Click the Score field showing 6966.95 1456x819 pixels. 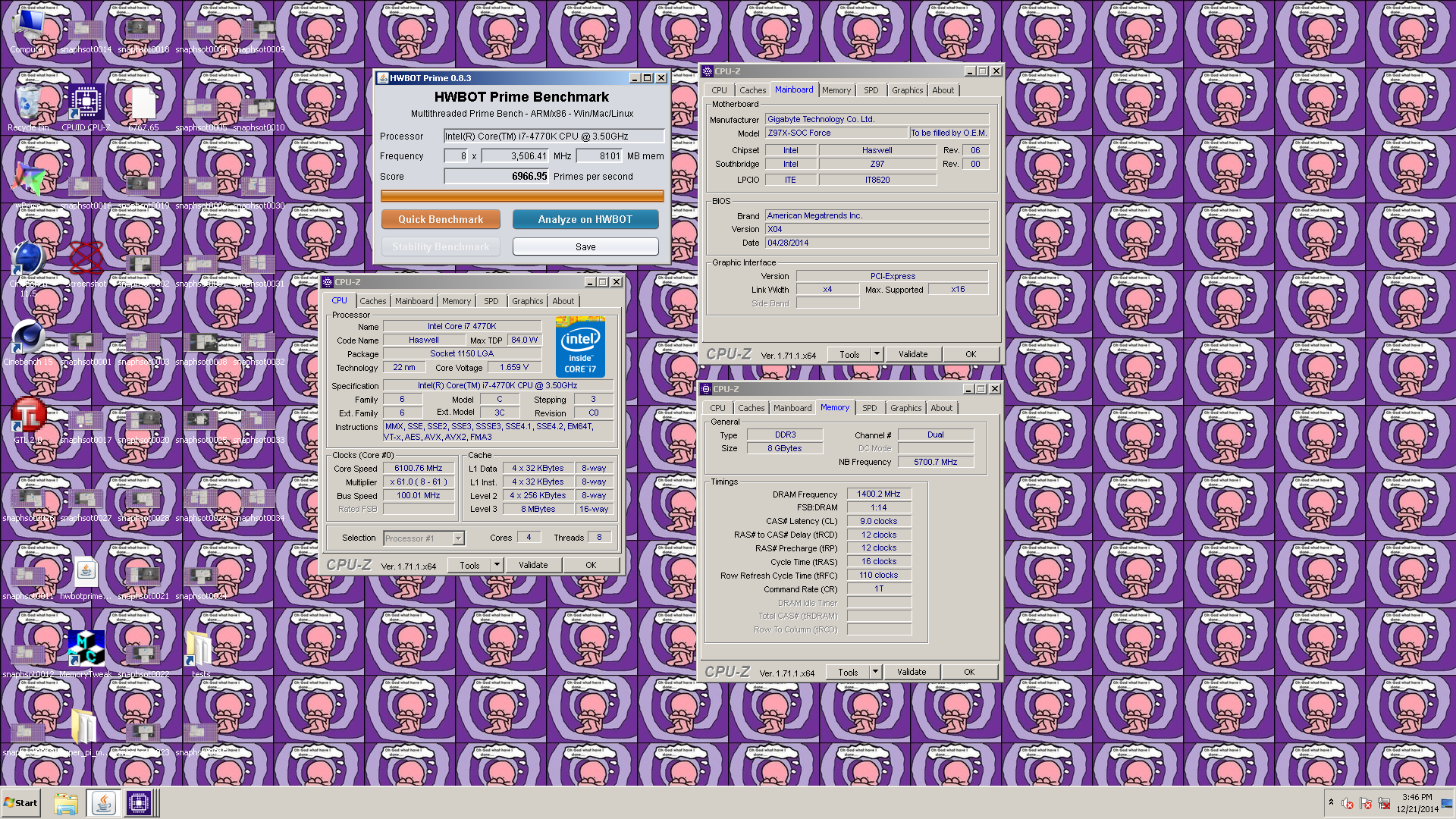(496, 176)
